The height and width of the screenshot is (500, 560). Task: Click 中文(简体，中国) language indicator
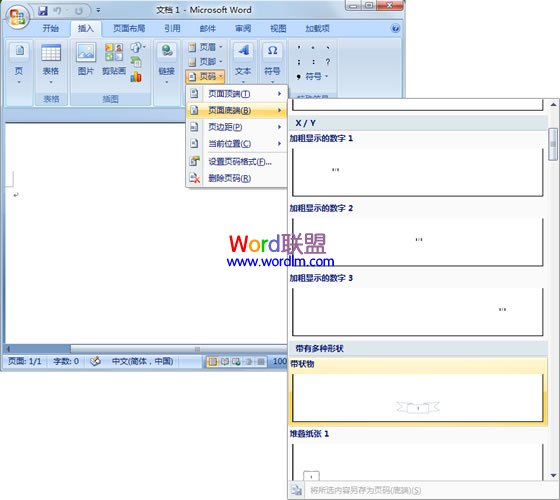[x=142, y=361]
